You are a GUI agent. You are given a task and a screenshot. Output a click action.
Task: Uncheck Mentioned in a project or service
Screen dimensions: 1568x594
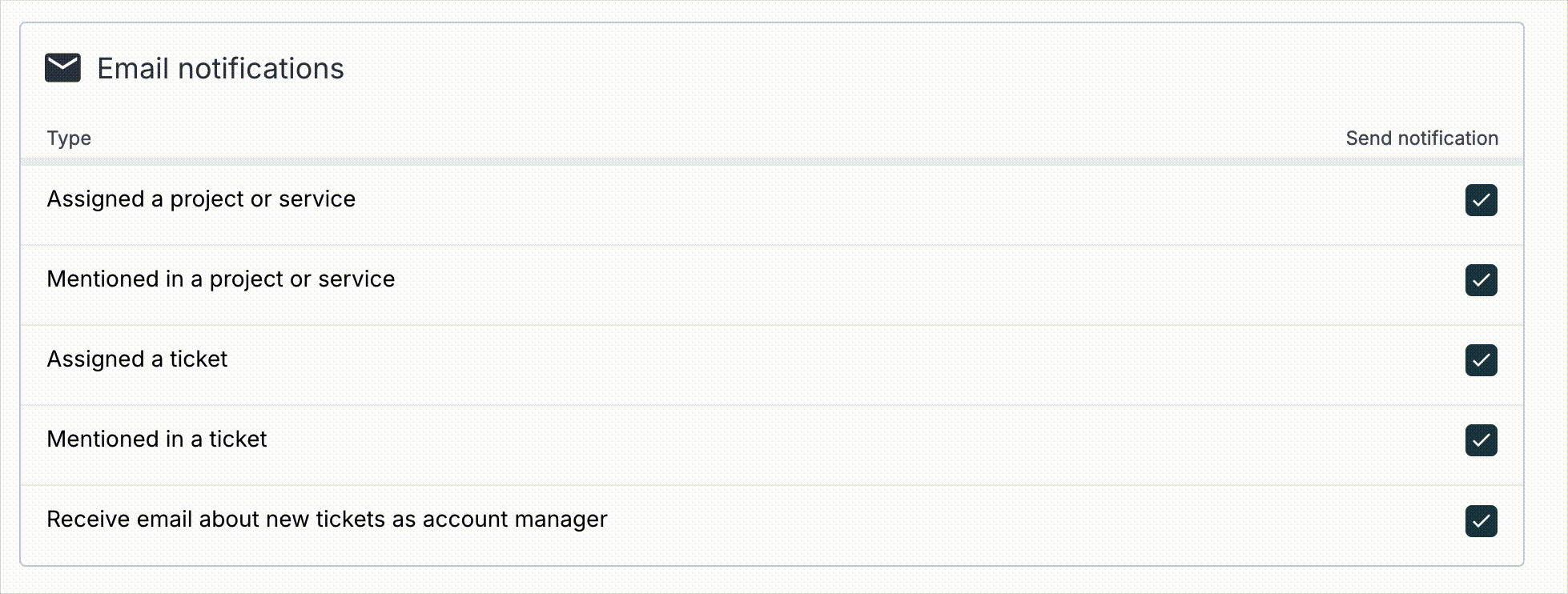tap(1481, 280)
